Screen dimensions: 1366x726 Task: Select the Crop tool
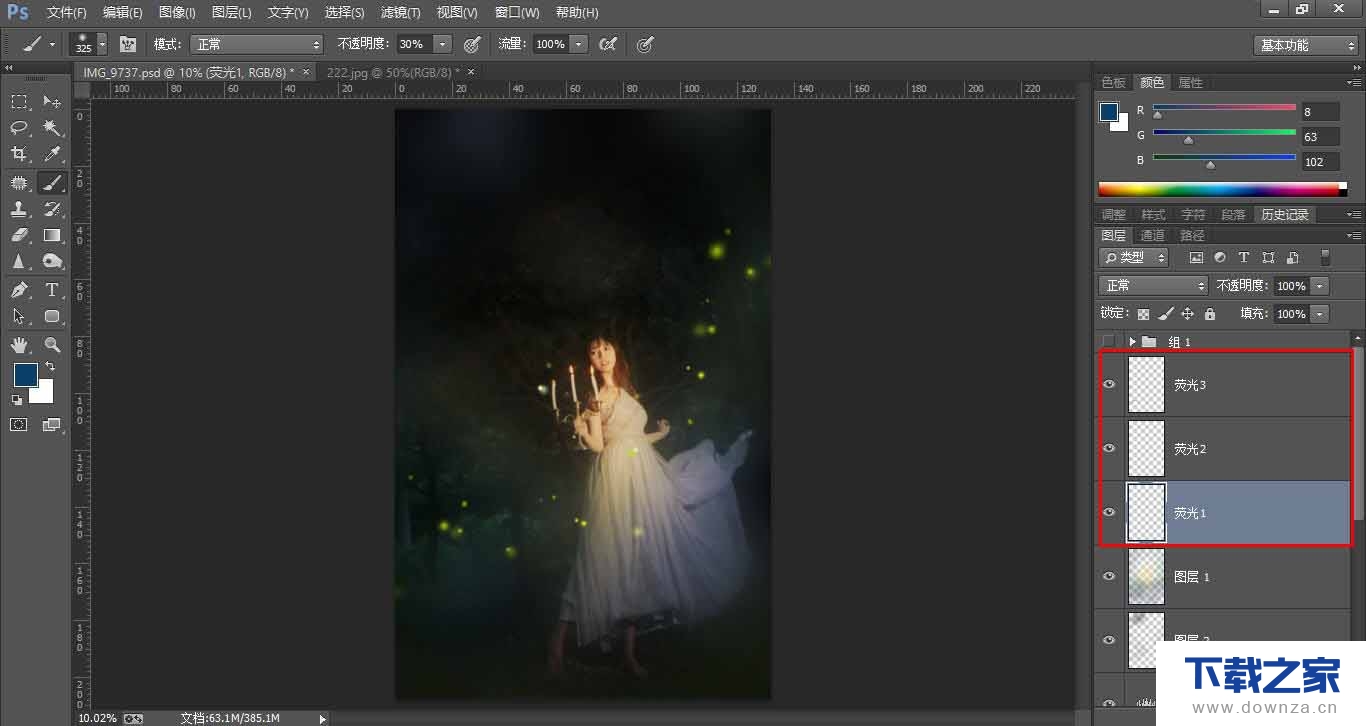point(19,154)
